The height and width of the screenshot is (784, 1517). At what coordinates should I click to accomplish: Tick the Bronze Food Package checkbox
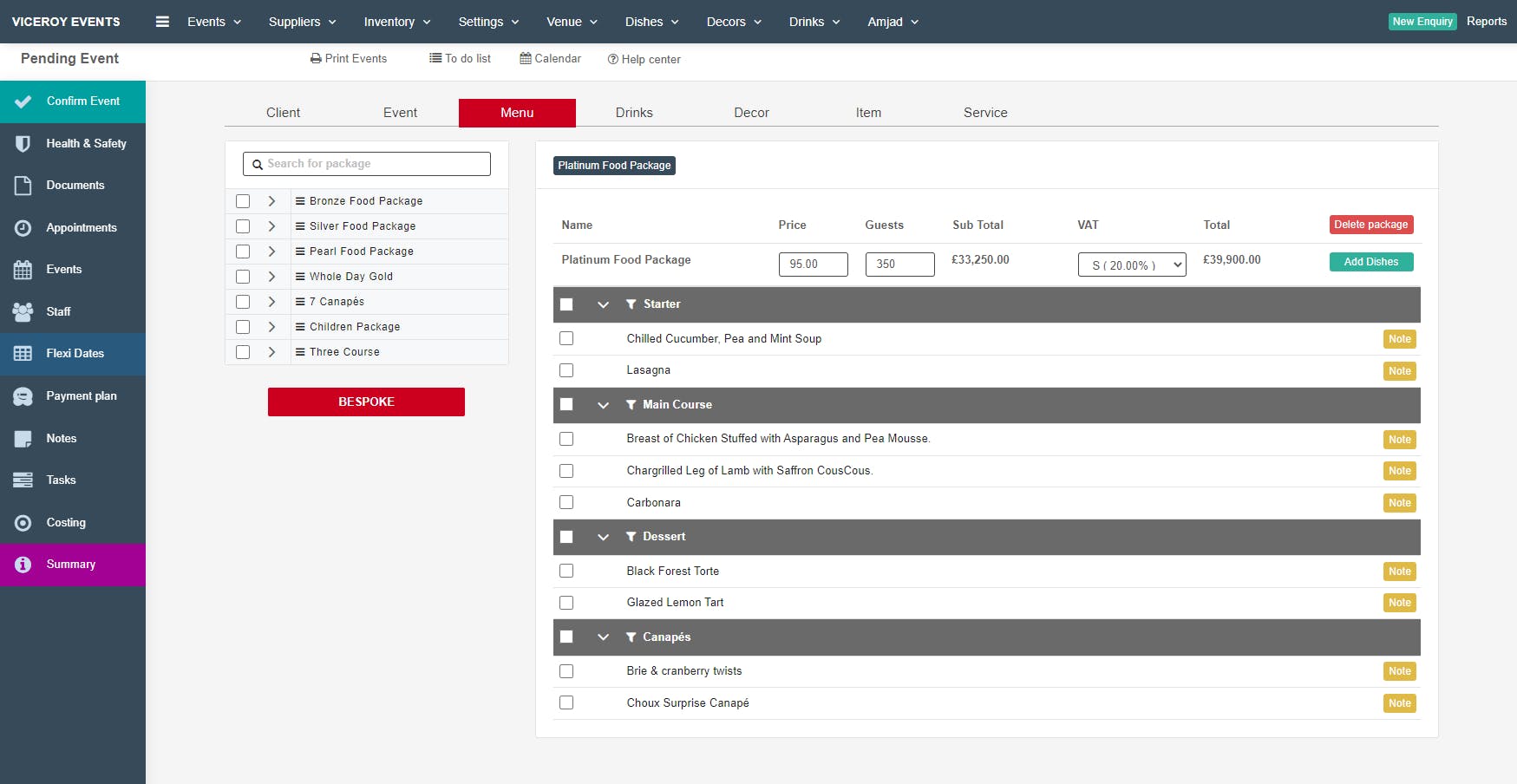[243, 201]
